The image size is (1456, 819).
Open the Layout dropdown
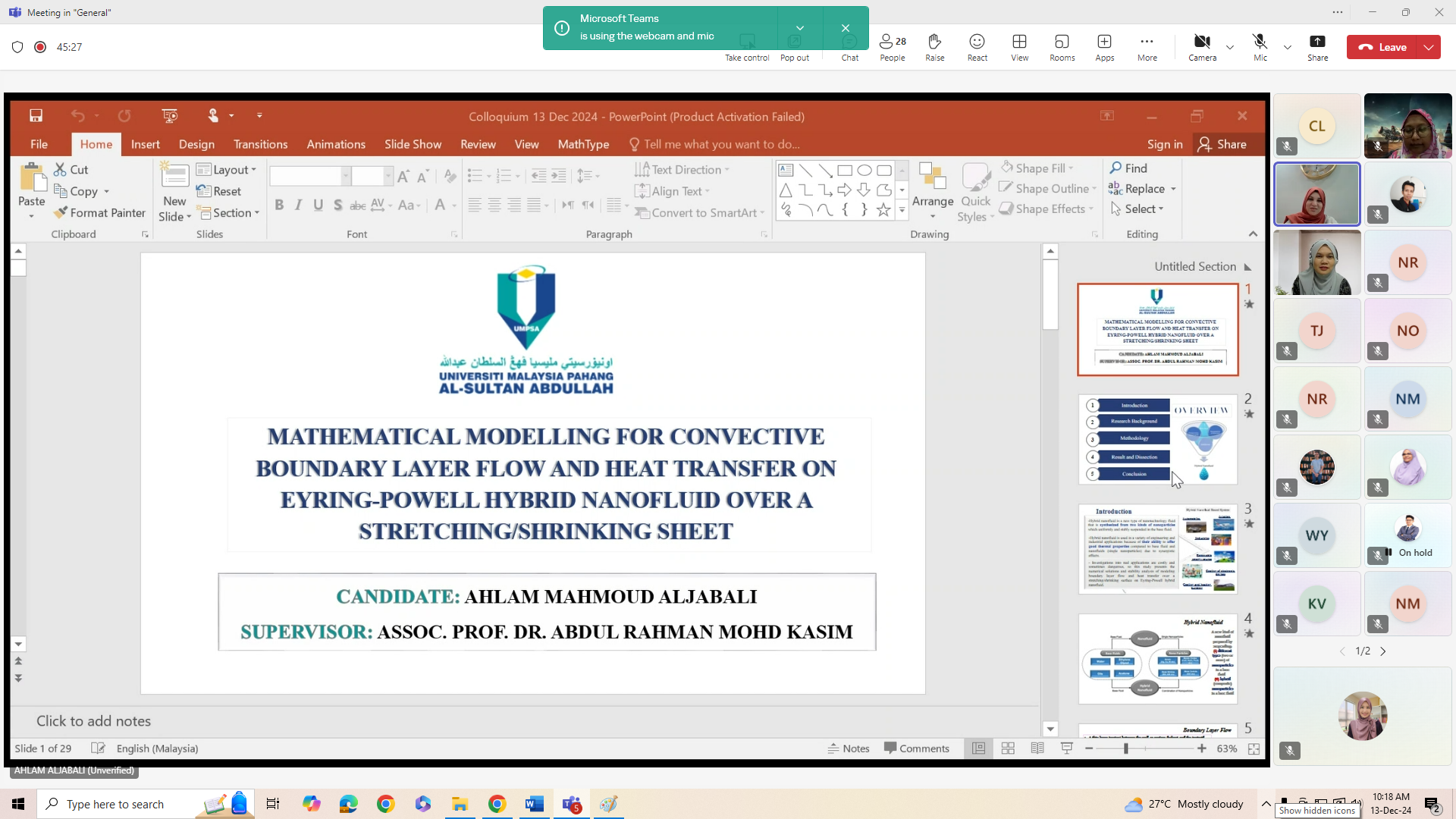(227, 170)
